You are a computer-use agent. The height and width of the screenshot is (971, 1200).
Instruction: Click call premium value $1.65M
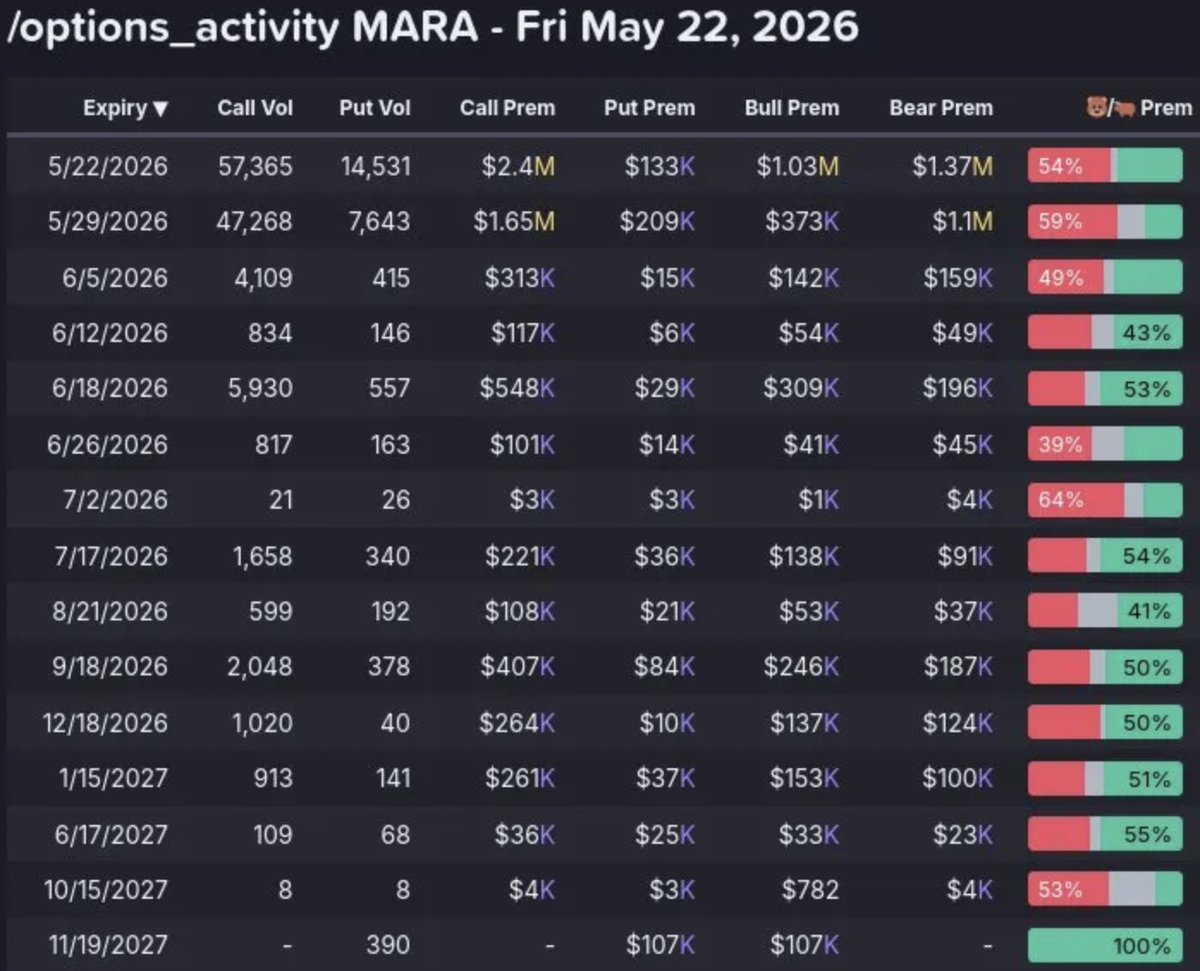[x=513, y=221]
